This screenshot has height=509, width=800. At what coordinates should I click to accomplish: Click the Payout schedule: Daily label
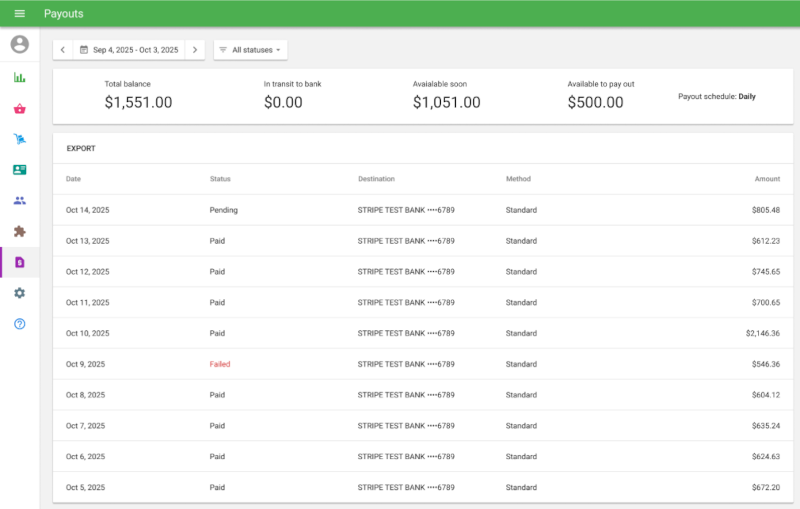(717, 96)
